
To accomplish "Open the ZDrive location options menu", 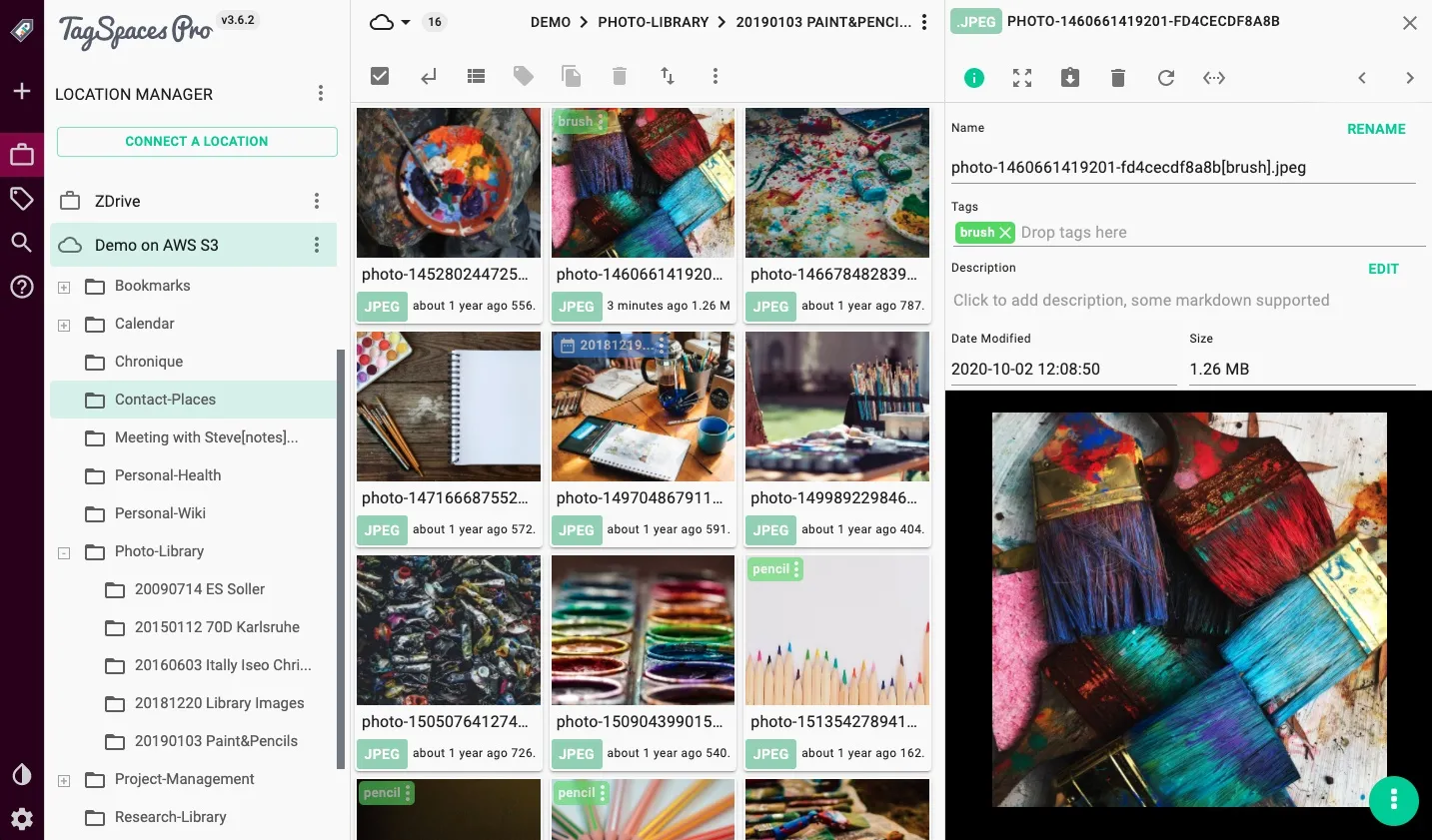I will point(317,201).
